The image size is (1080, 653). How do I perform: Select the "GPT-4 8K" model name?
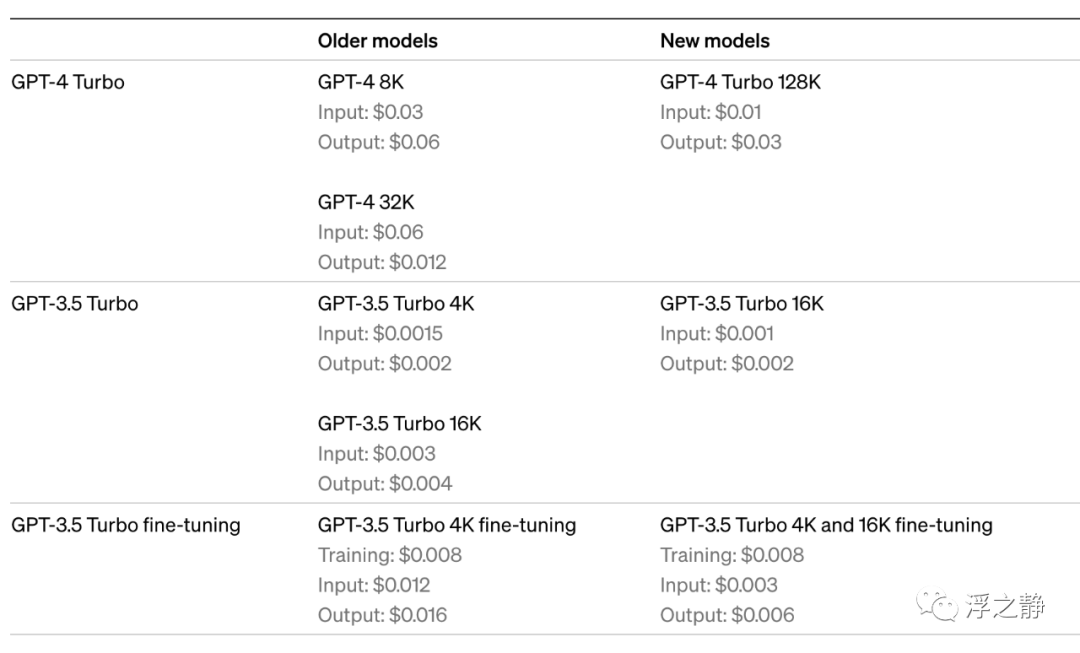(361, 82)
